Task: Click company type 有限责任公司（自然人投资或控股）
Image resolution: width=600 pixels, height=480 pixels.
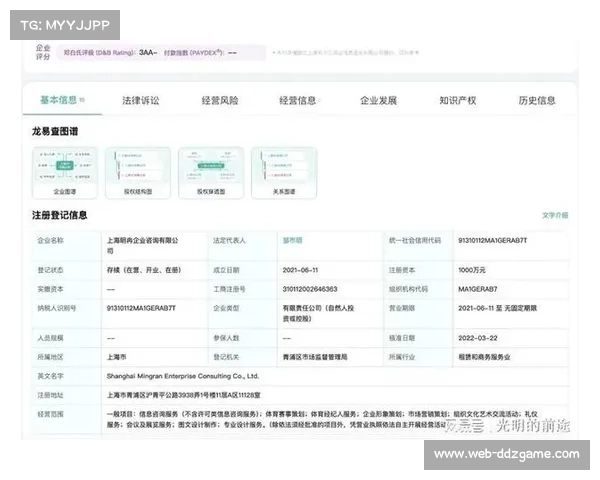Action: click(318, 313)
